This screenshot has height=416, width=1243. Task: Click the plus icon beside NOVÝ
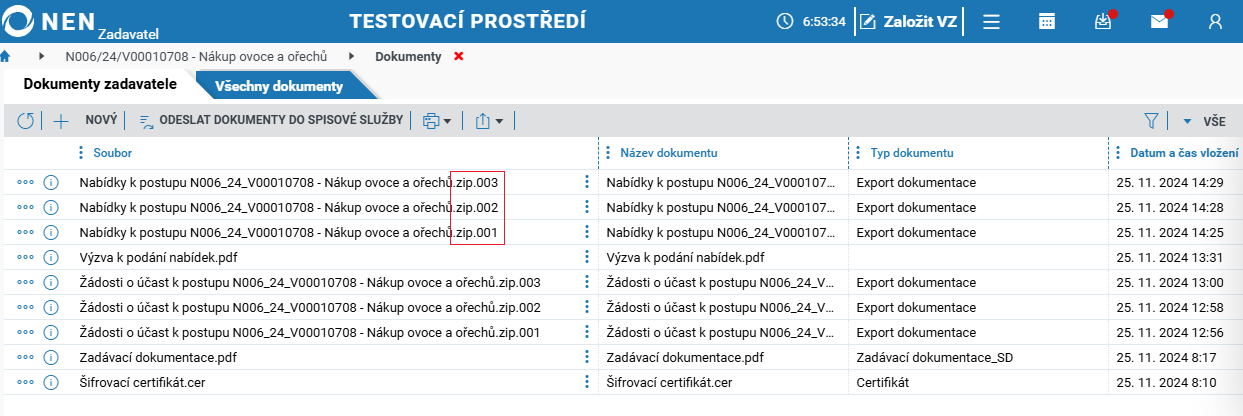coord(61,121)
